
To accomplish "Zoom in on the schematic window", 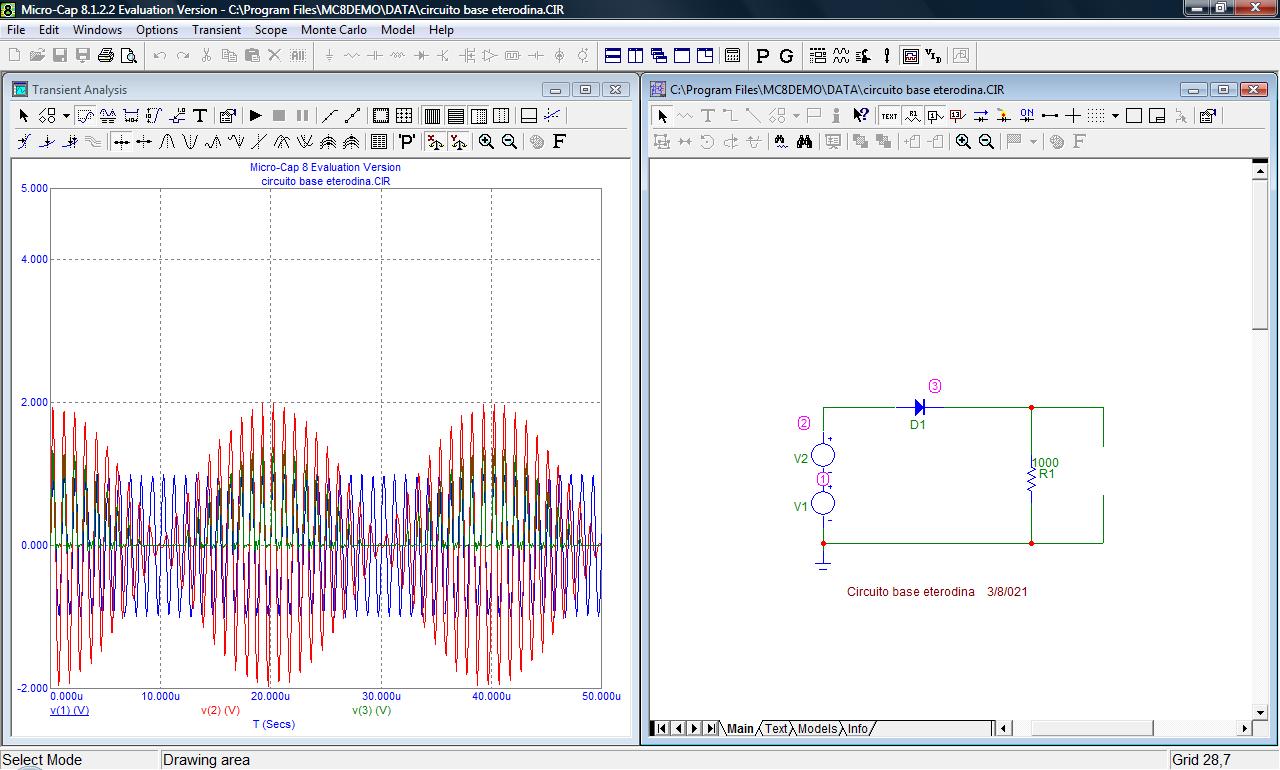I will (963, 142).
